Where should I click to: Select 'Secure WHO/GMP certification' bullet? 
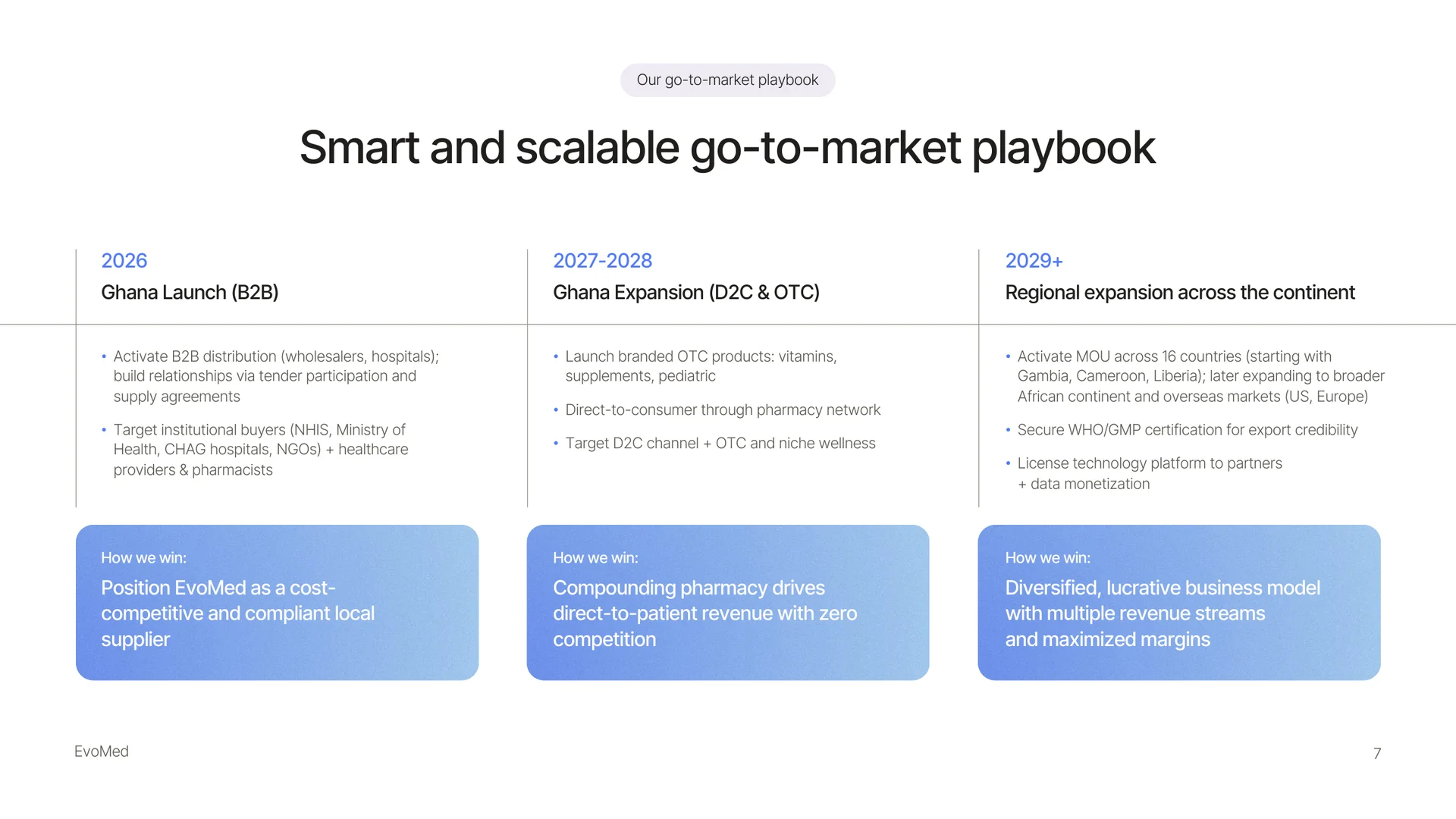(x=1187, y=430)
